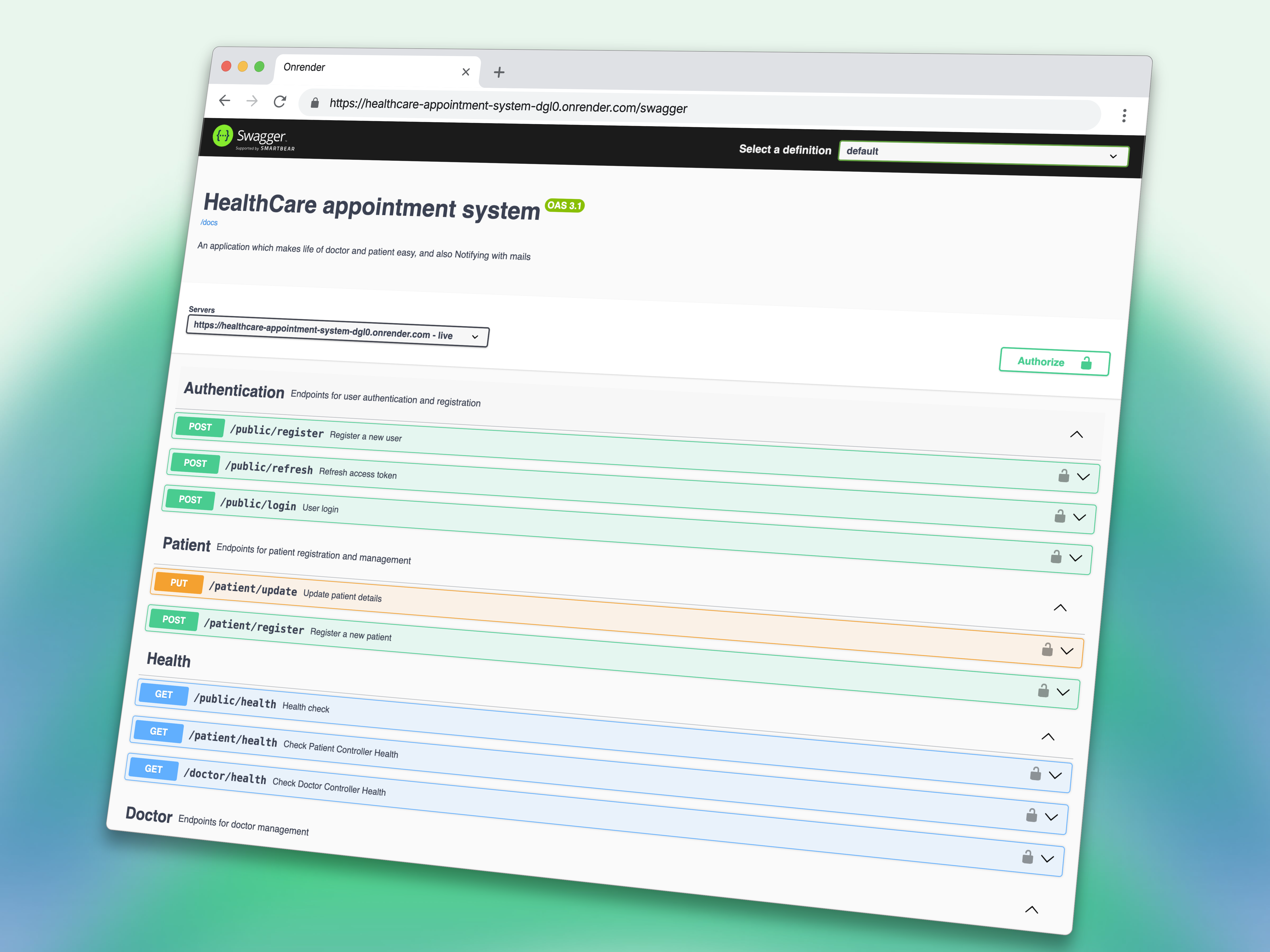Click the Patient section heading

[187, 544]
